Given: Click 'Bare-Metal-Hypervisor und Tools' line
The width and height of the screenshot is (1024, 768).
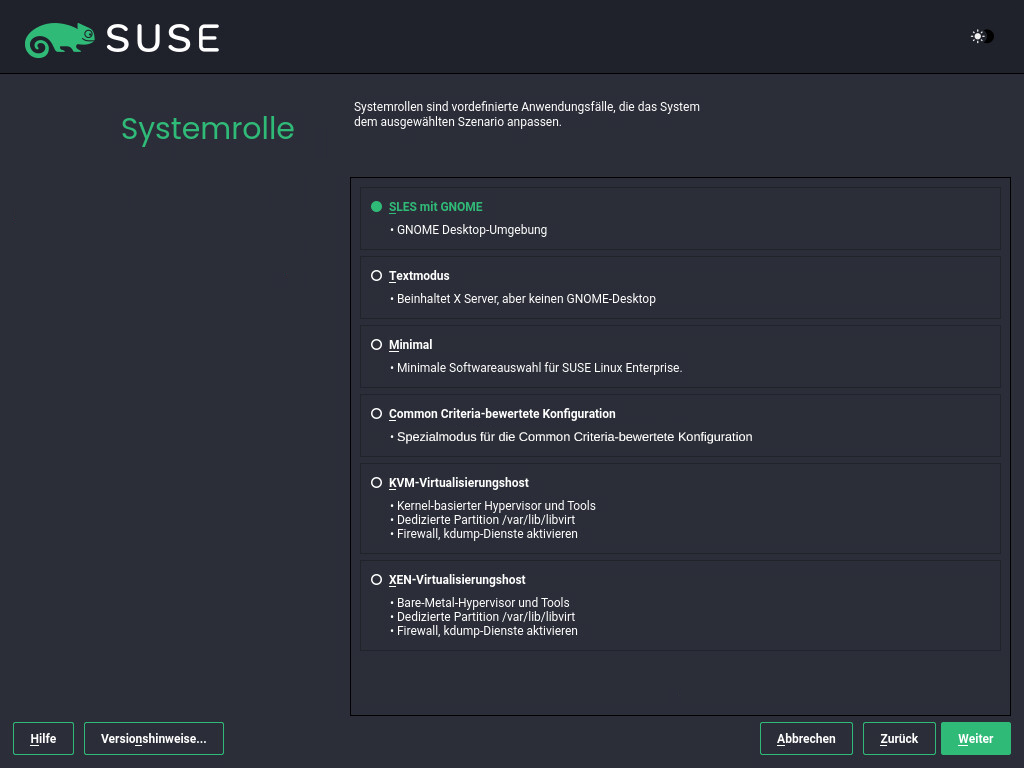Looking at the screenshot, I should (x=483, y=603).
